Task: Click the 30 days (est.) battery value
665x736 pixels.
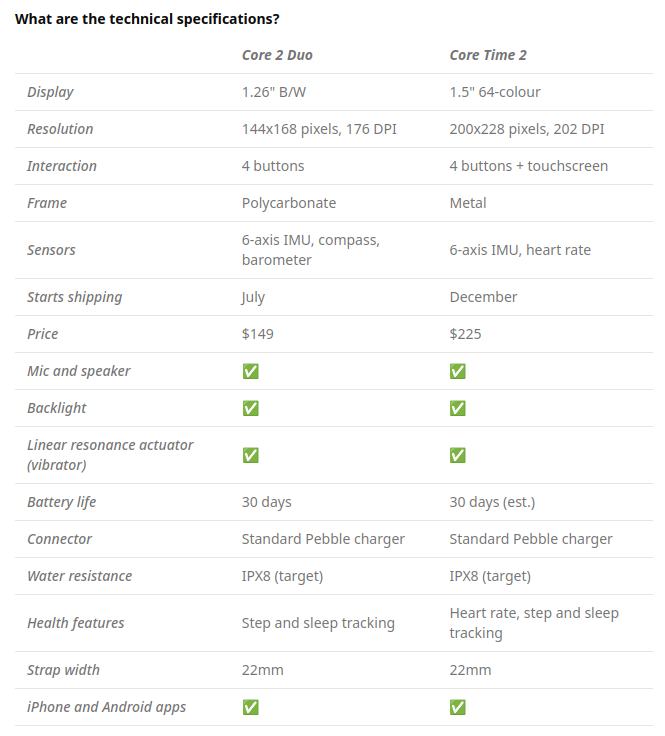Action: [x=492, y=502]
